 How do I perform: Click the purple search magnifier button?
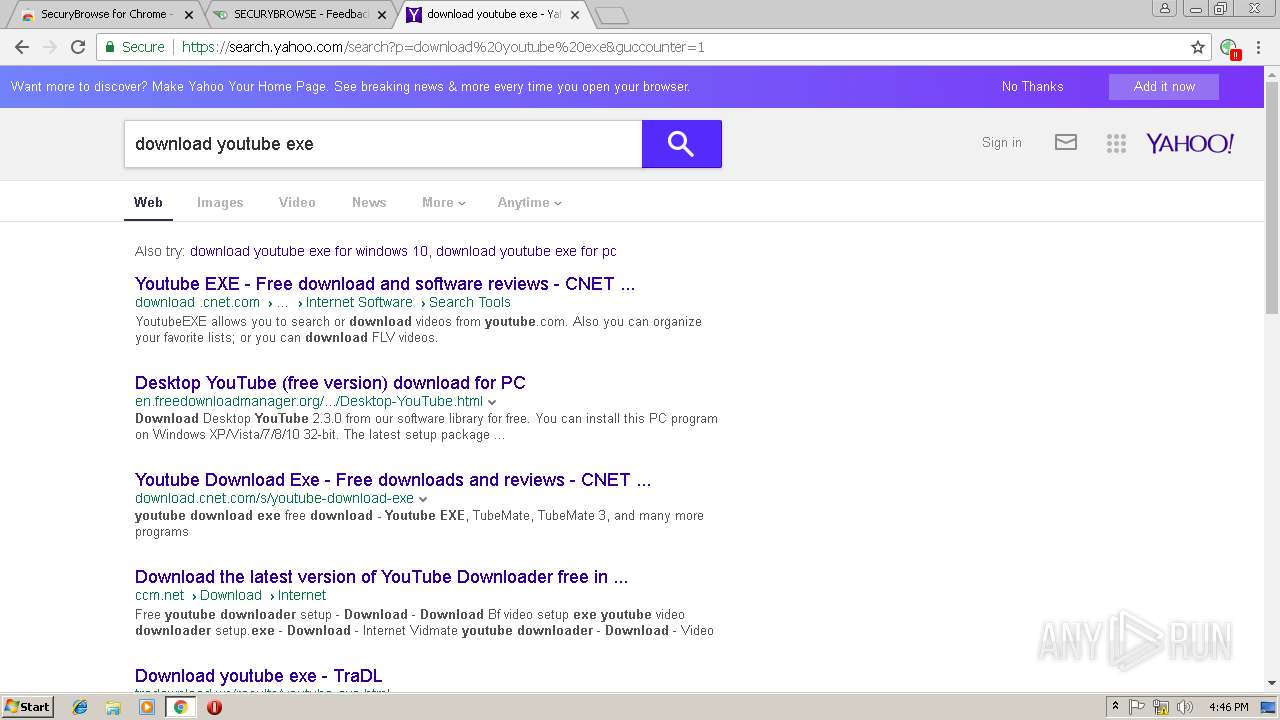coord(681,144)
